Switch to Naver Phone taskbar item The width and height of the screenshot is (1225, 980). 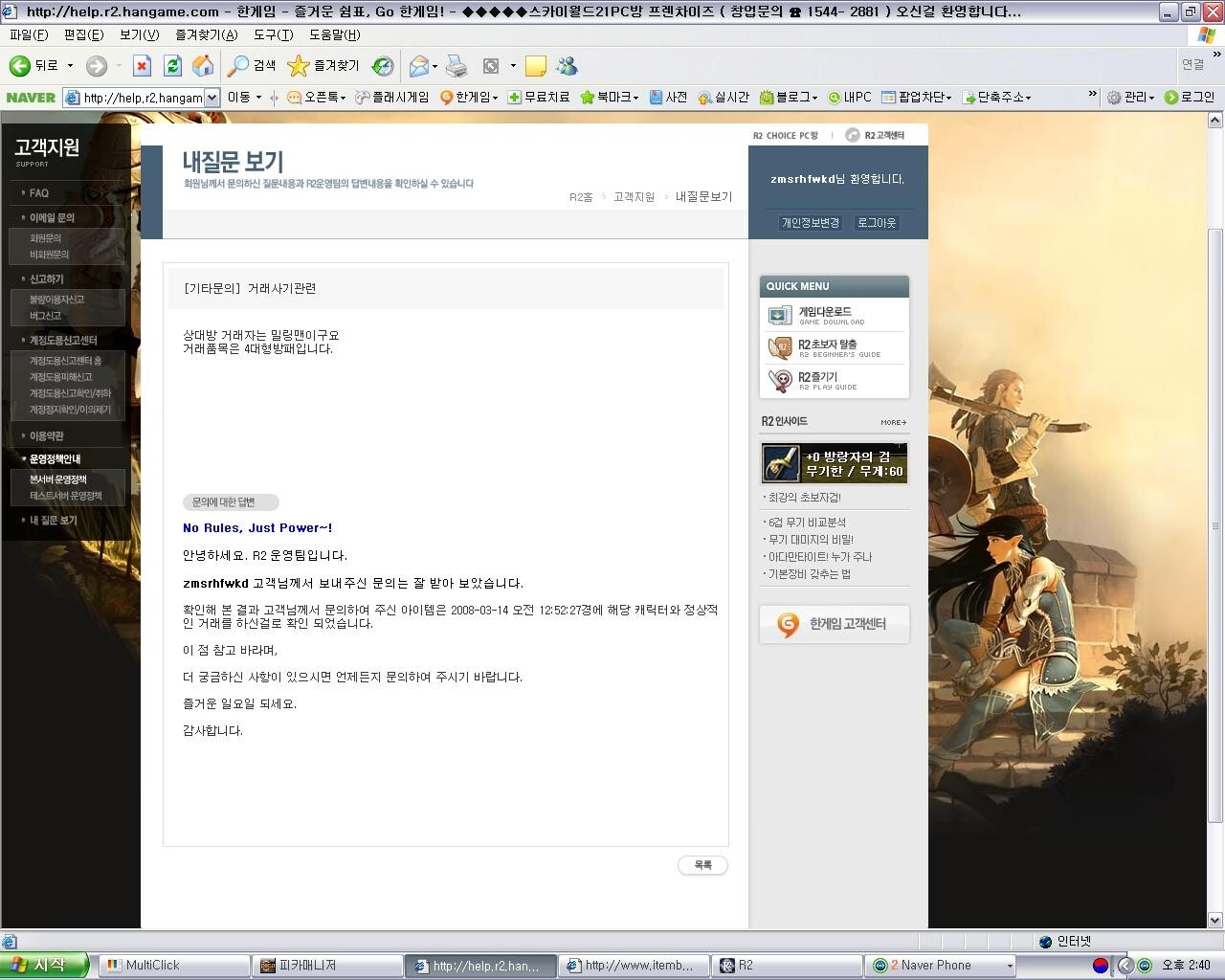pyautogui.click(x=941, y=965)
